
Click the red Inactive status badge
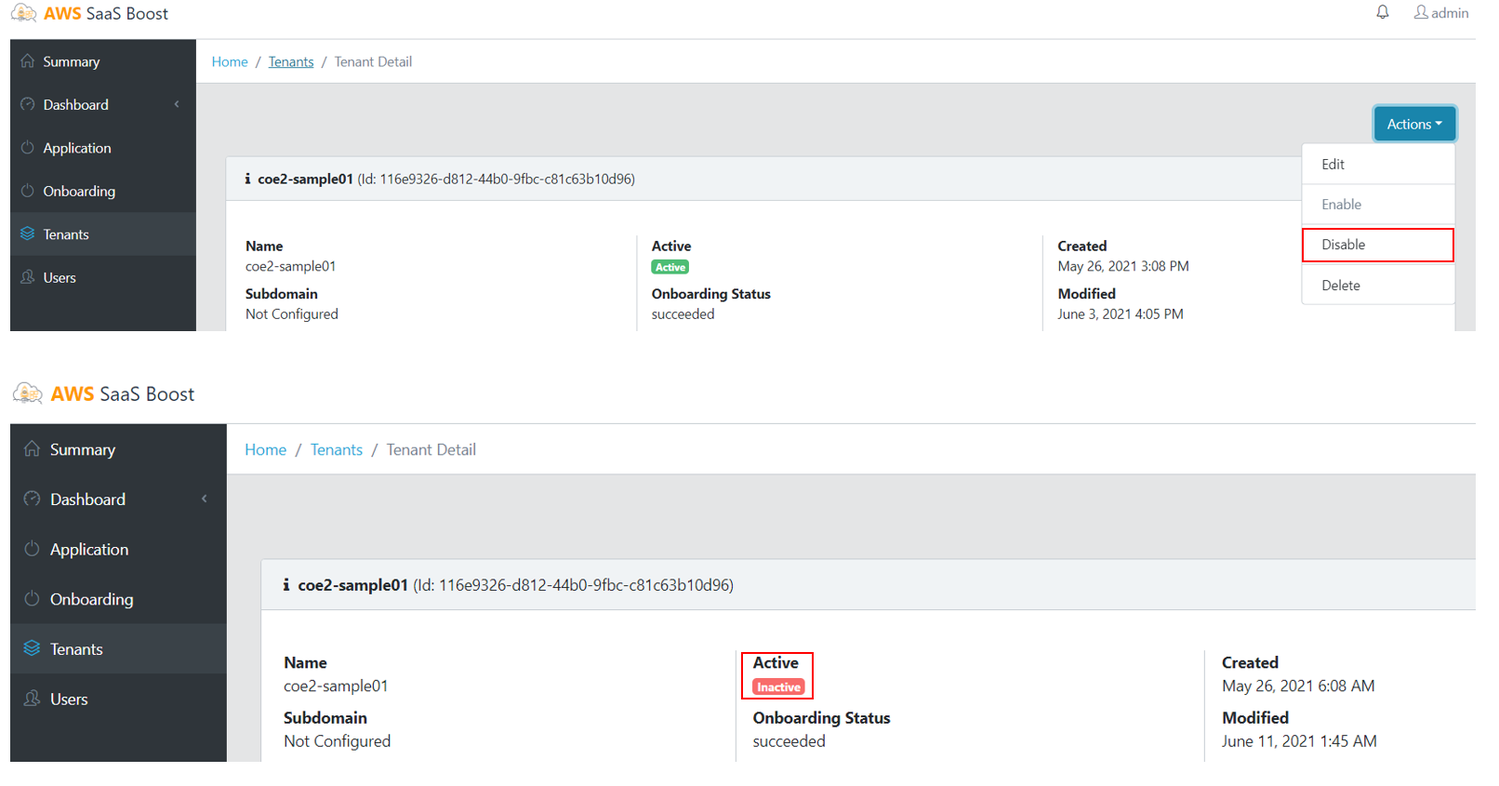pos(778,687)
